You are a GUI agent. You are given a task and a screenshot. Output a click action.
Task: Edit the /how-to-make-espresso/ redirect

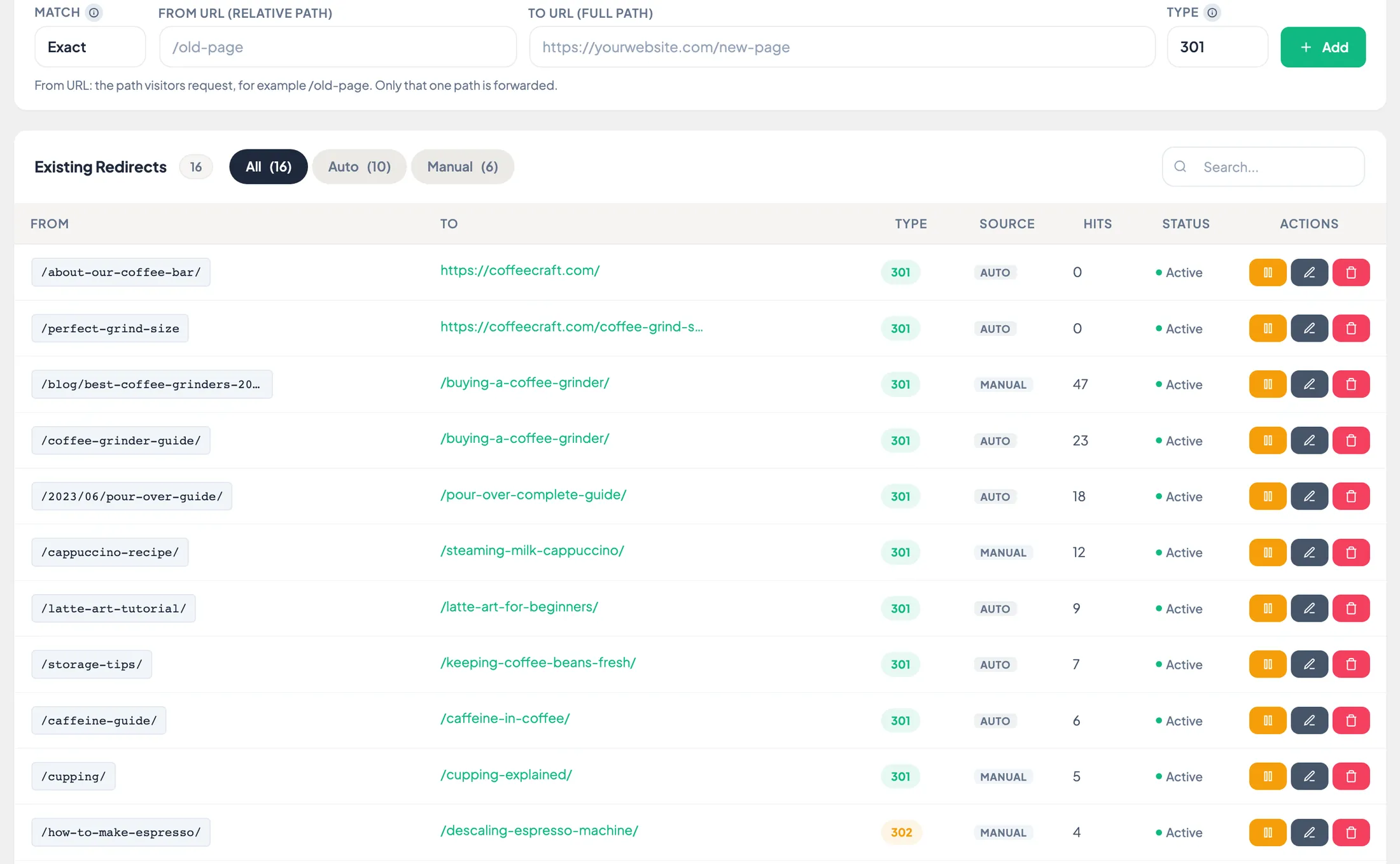point(1309,832)
